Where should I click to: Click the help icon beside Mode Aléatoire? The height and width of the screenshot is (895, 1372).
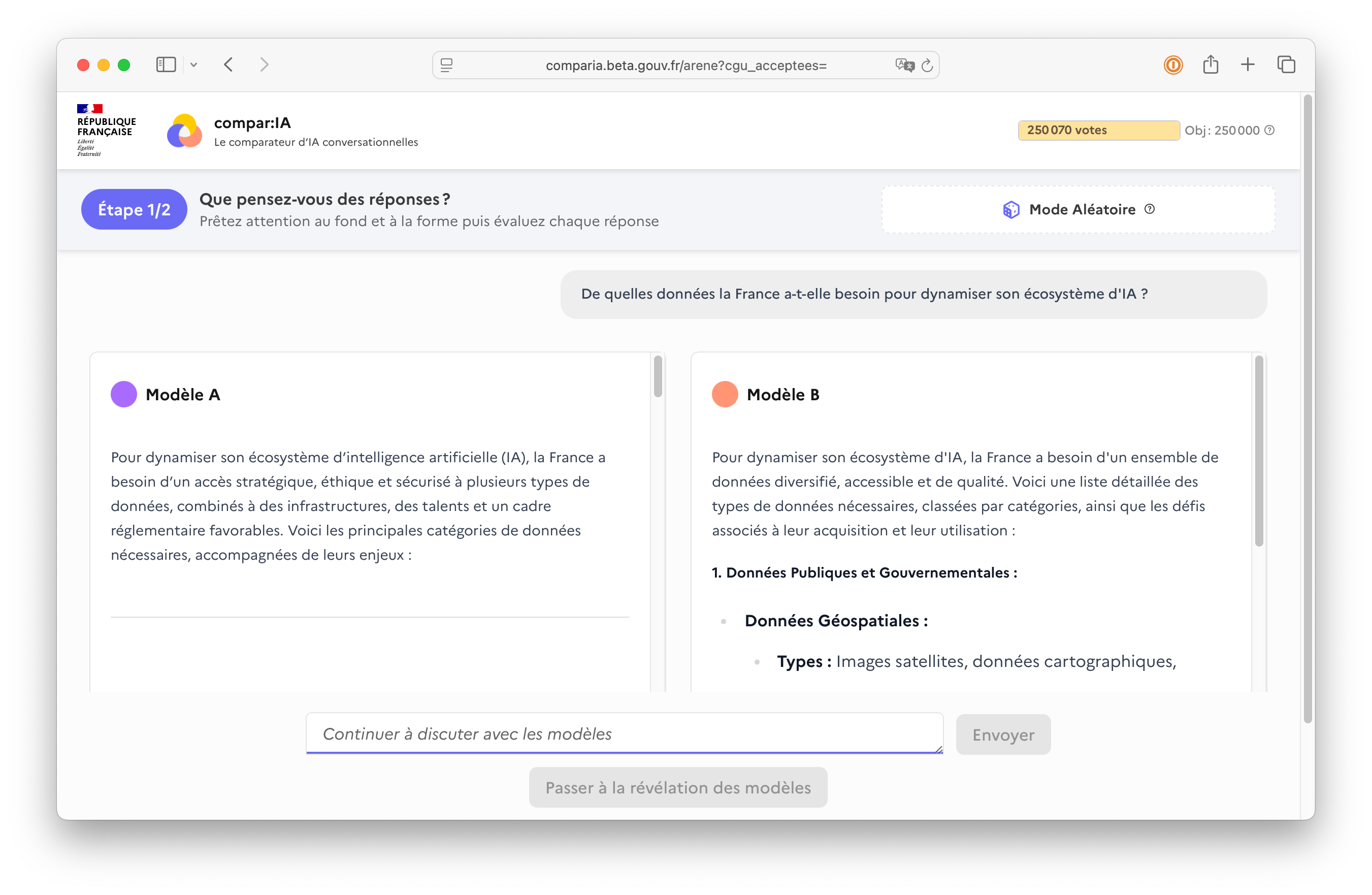click(1150, 209)
